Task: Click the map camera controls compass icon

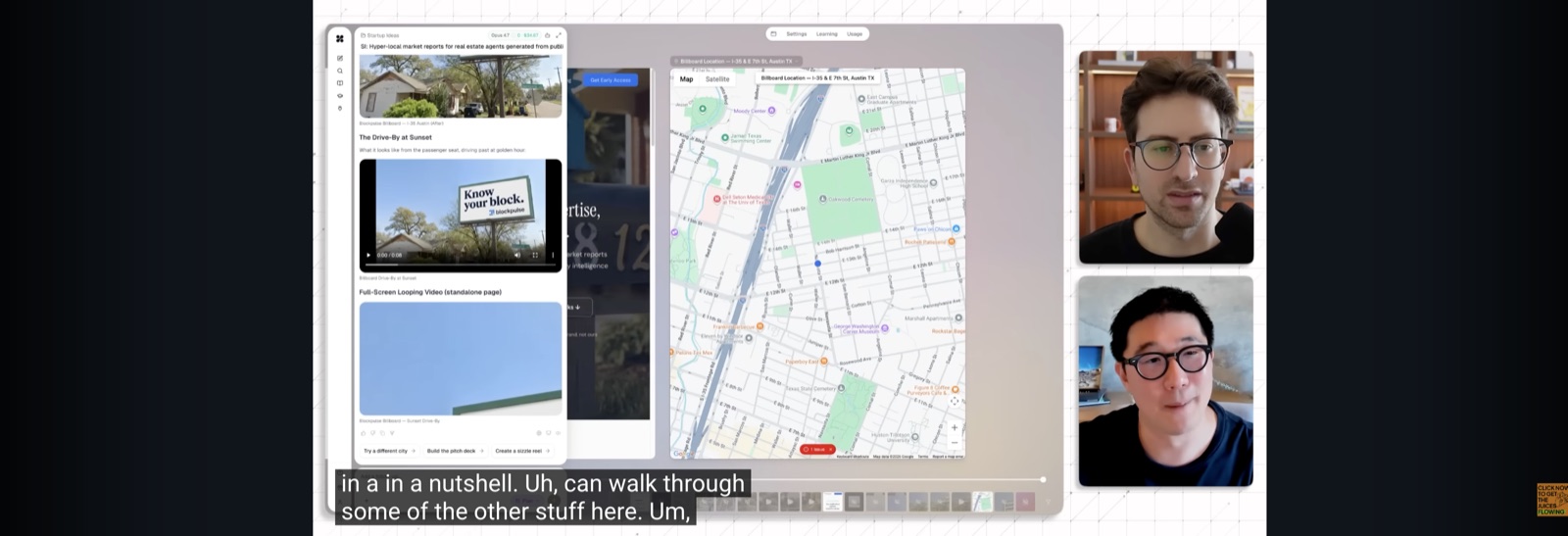Action: click(955, 401)
